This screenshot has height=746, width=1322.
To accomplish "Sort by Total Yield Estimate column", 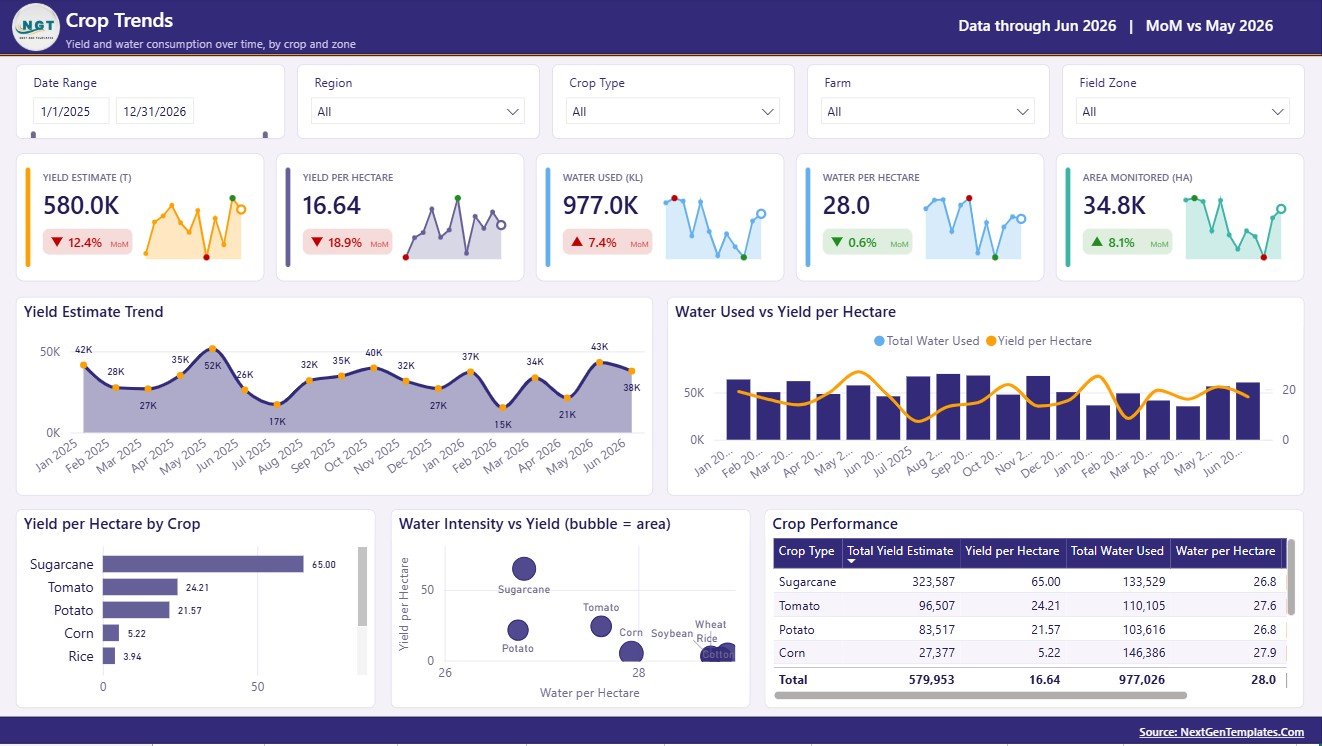I will 900,551.
